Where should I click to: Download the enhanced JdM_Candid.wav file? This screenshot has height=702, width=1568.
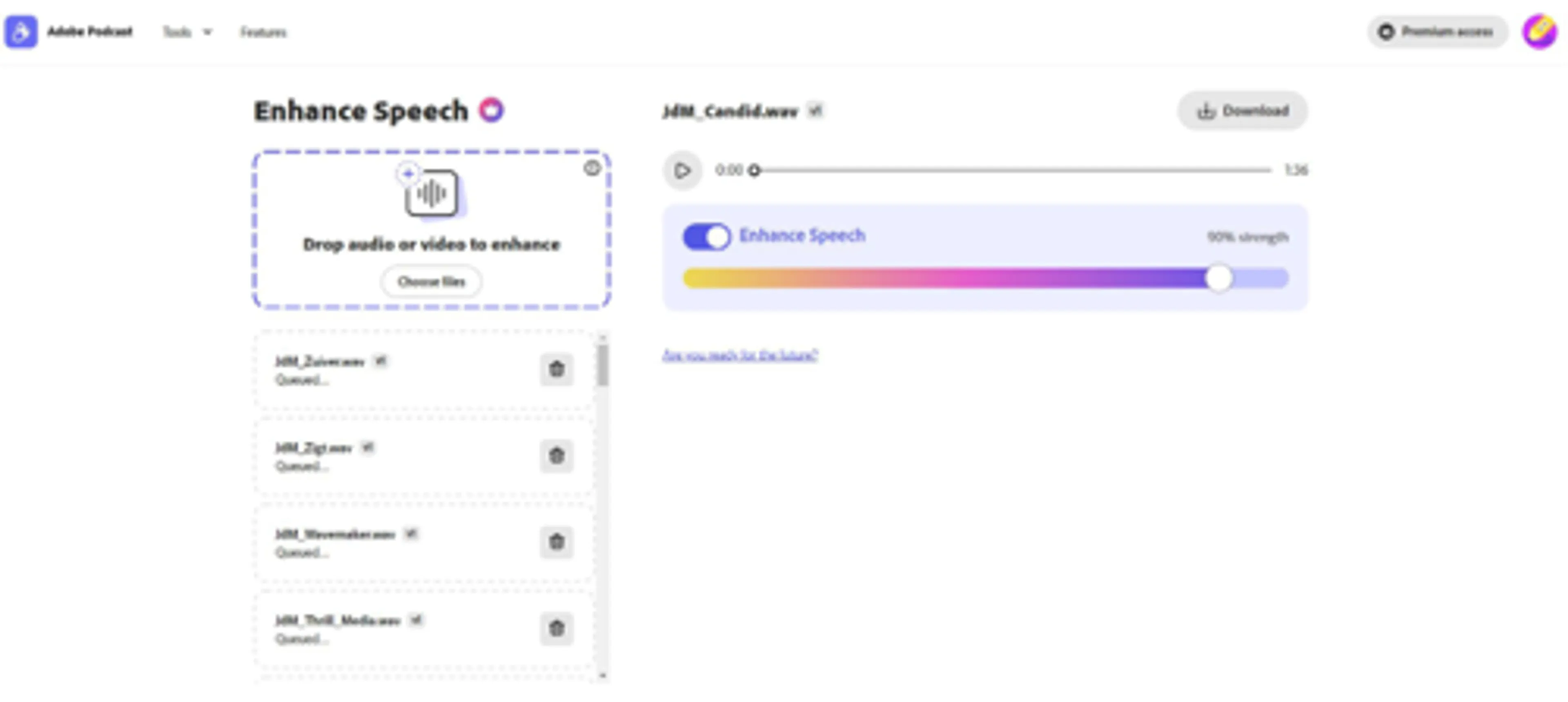coord(1242,111)
